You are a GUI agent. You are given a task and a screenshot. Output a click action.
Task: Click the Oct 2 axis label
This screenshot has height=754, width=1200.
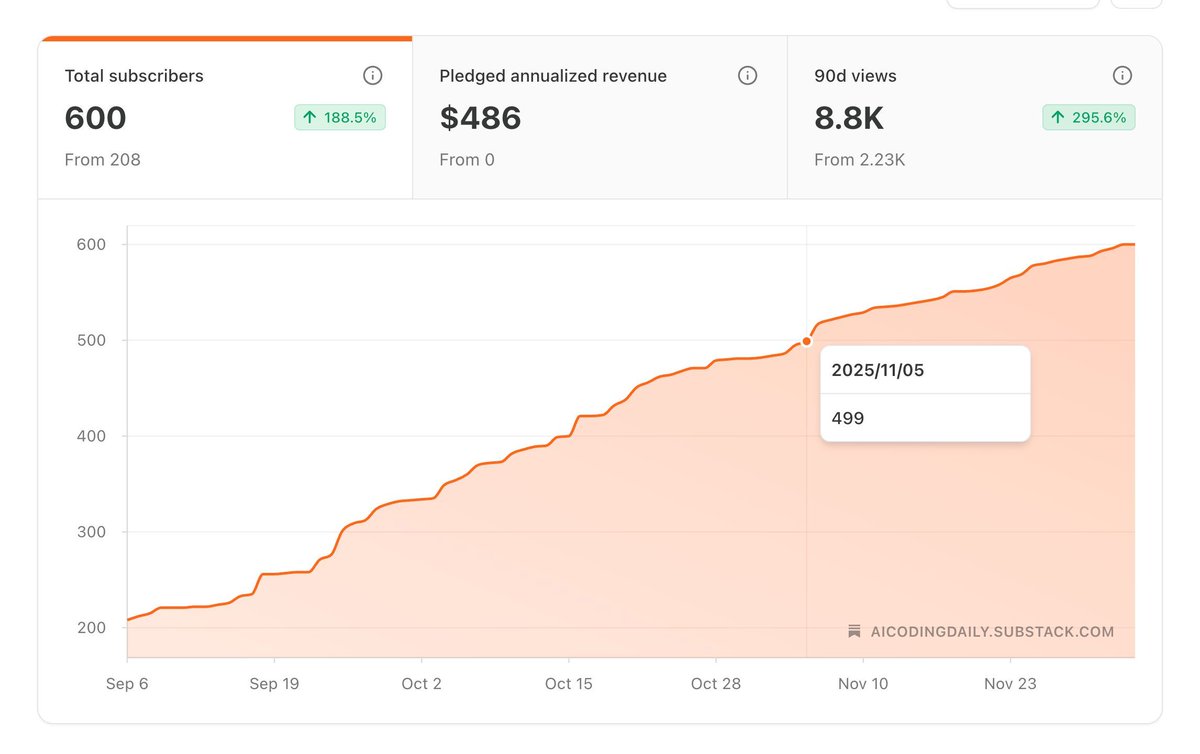[422, 684]
